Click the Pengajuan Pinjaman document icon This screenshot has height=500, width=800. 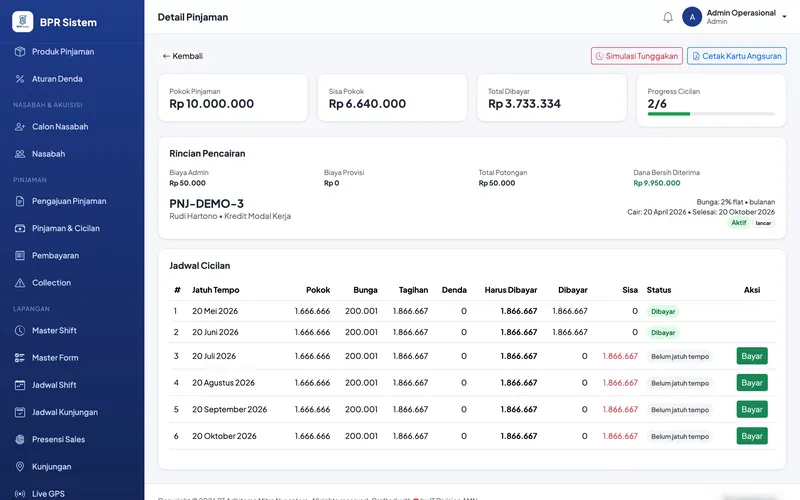click(x=20, y=201)
